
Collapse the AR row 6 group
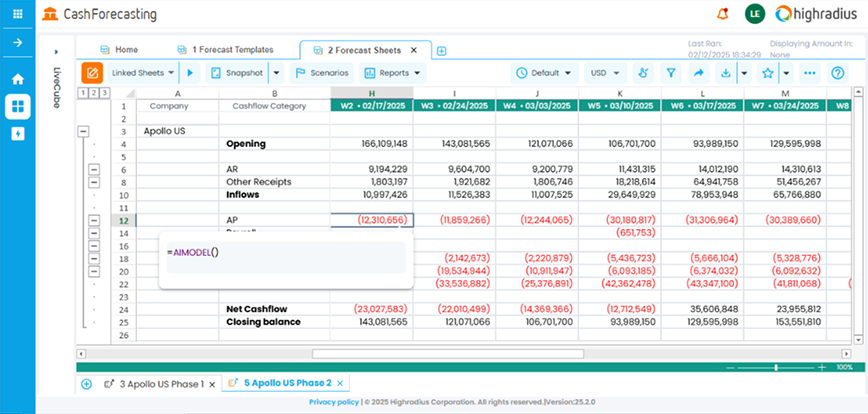coord(94,169)
